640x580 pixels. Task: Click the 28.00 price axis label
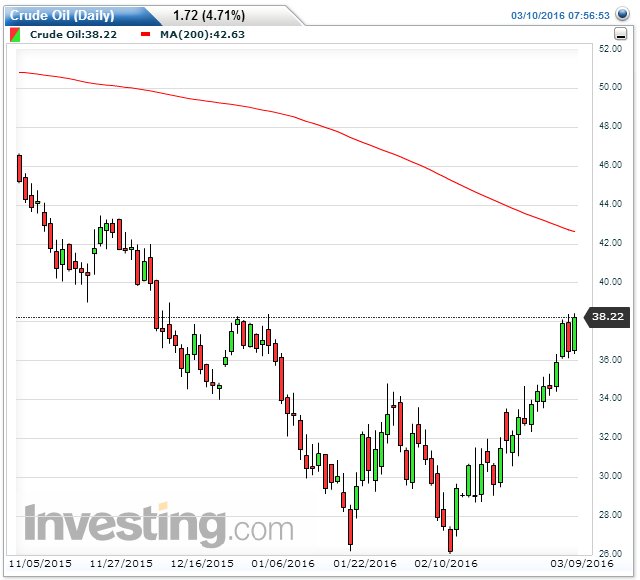(x=611, y=515)
